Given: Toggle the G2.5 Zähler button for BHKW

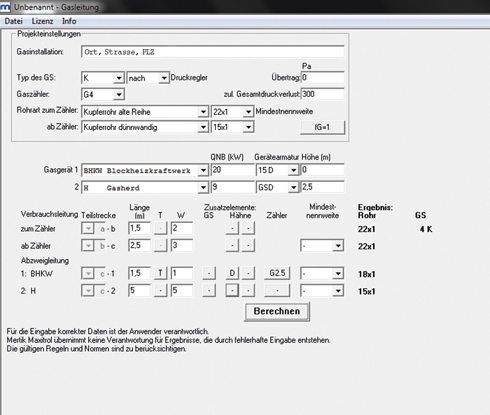Looking at the screenshot, I should [277, 273].
